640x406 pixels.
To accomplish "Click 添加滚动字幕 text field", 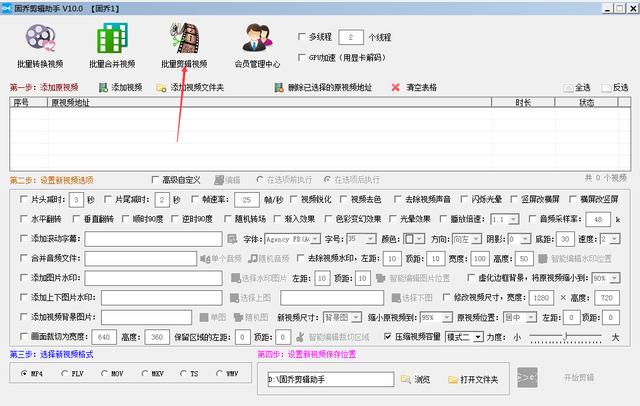I will point(153,239).
